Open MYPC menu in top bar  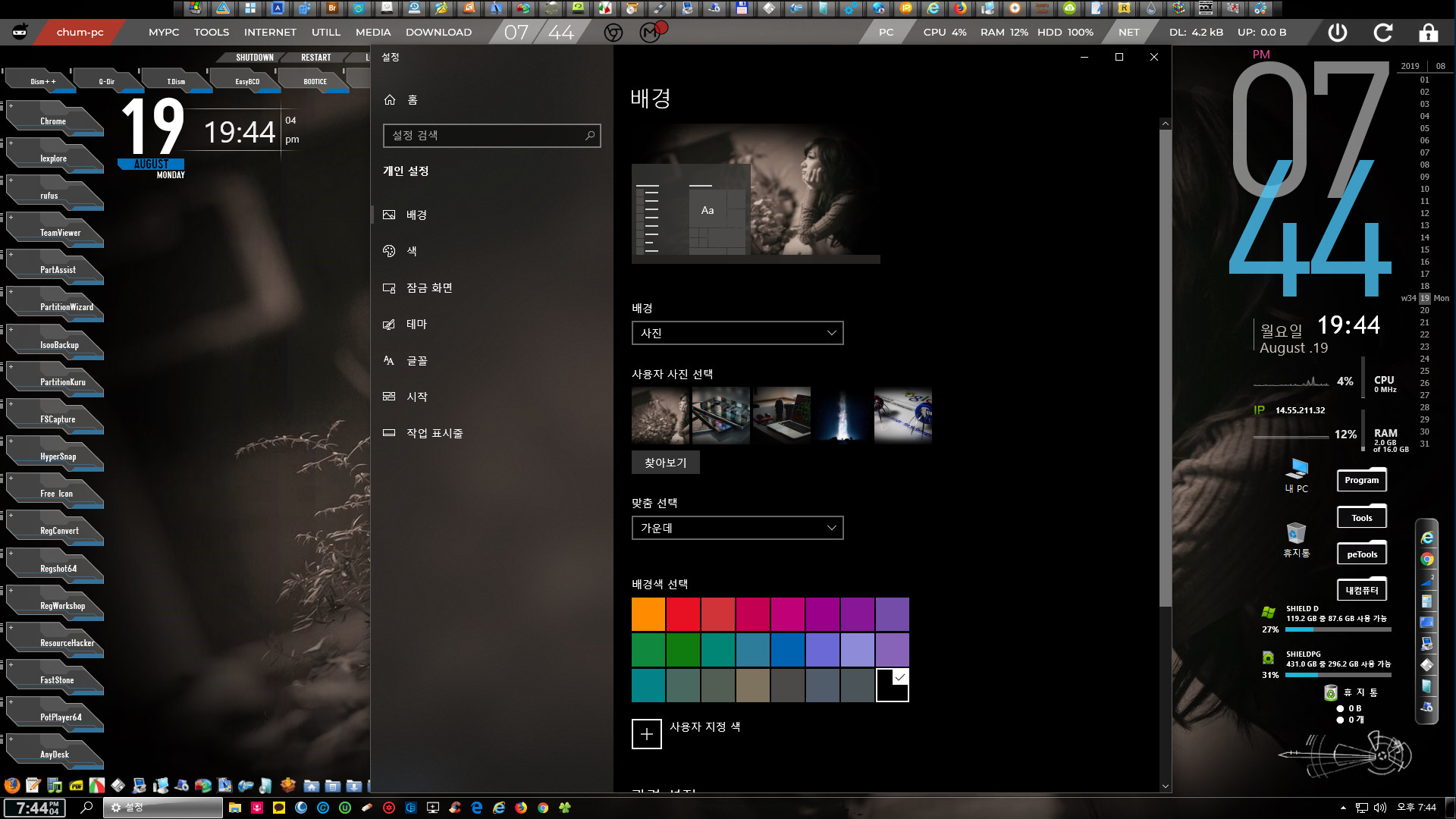pyautogui.click(x=164, y=32)
